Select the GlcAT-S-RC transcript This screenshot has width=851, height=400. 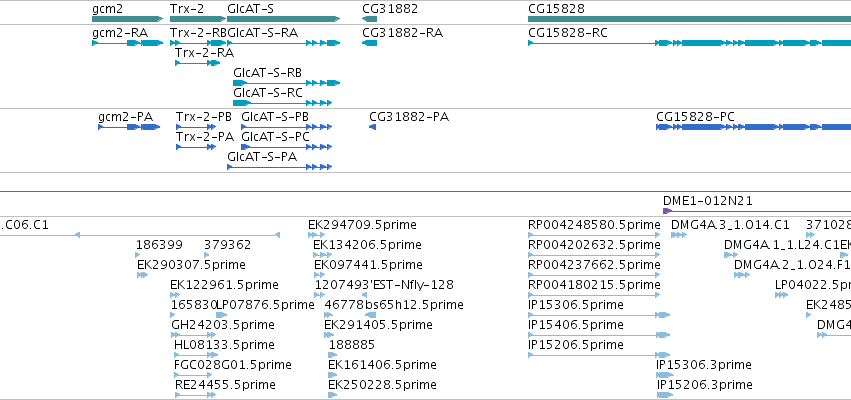click(282, 103)
